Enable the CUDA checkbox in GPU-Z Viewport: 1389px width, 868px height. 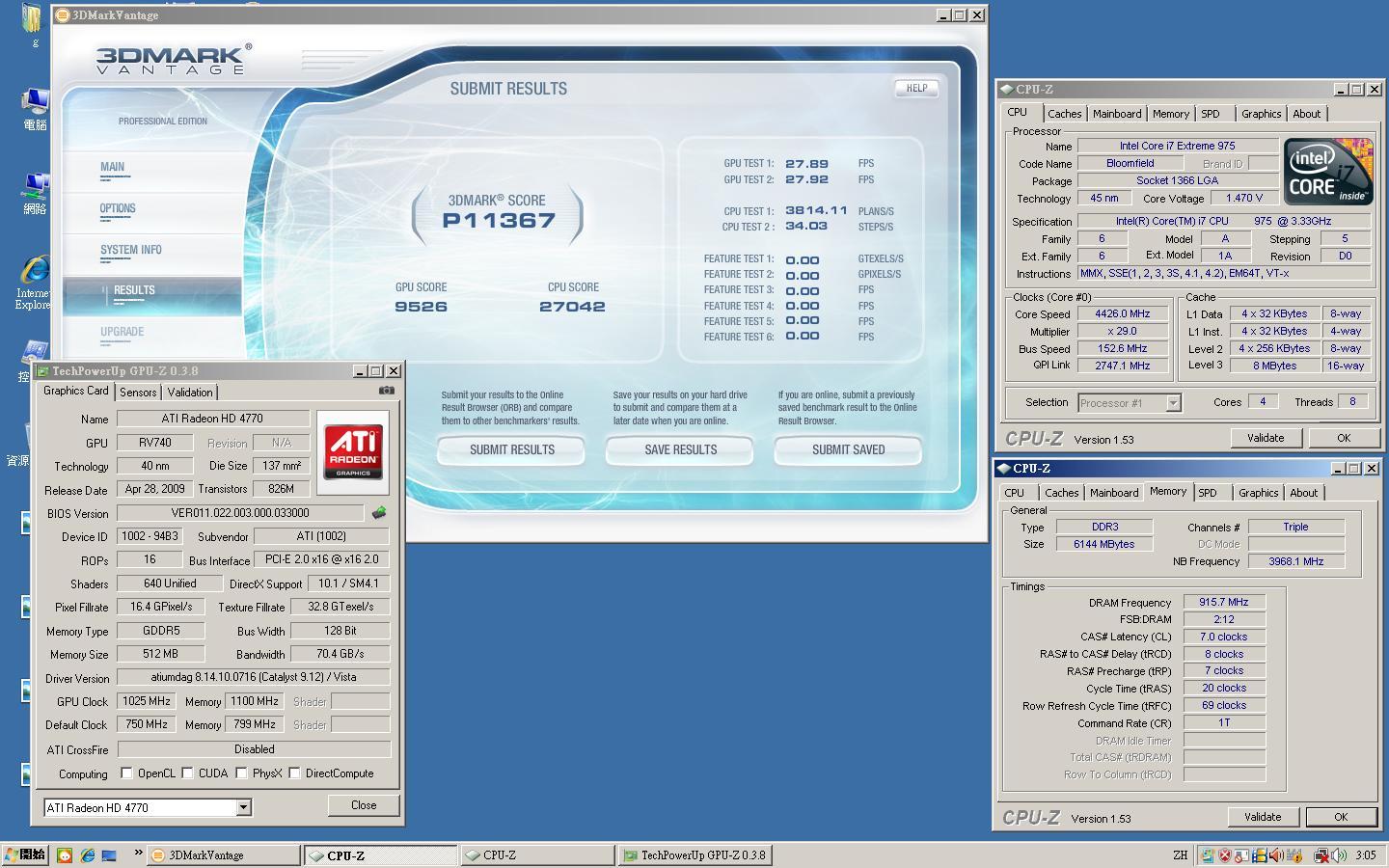coord(187,773)
